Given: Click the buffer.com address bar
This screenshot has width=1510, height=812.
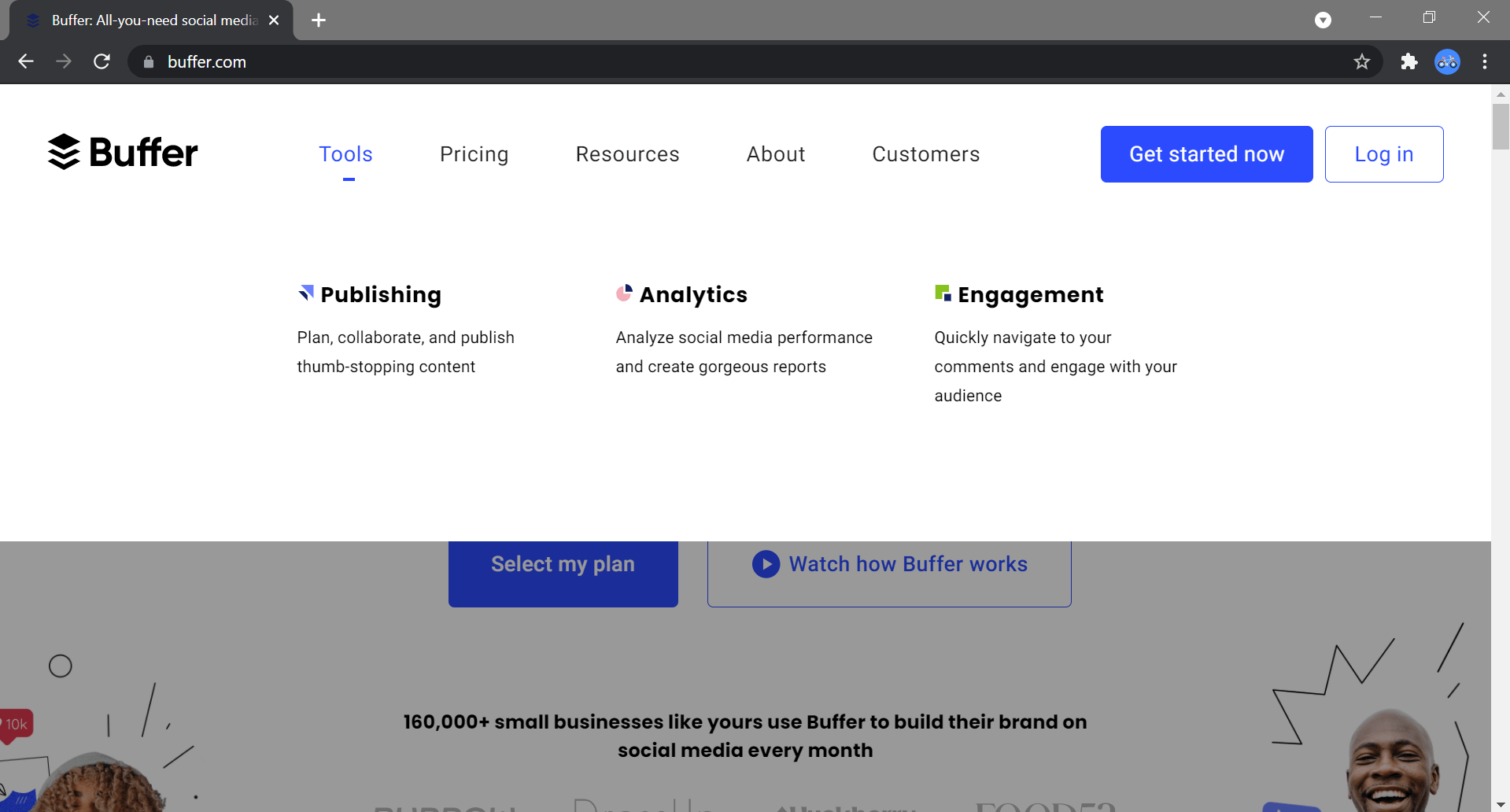Looking at the screenshot, I should click(x=755, y=61).
